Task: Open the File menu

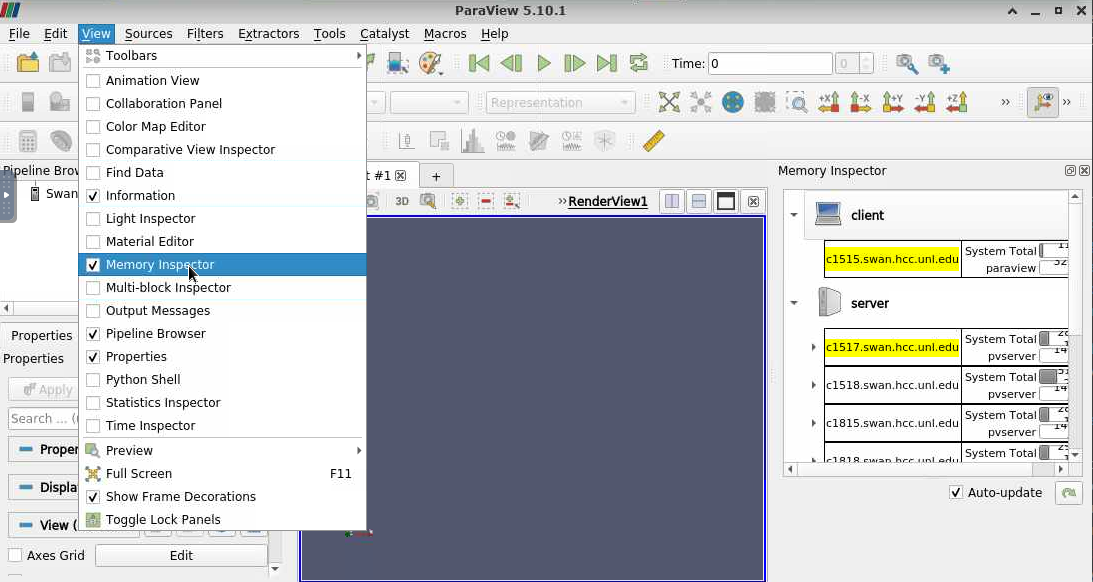Action: coord(19,33)
